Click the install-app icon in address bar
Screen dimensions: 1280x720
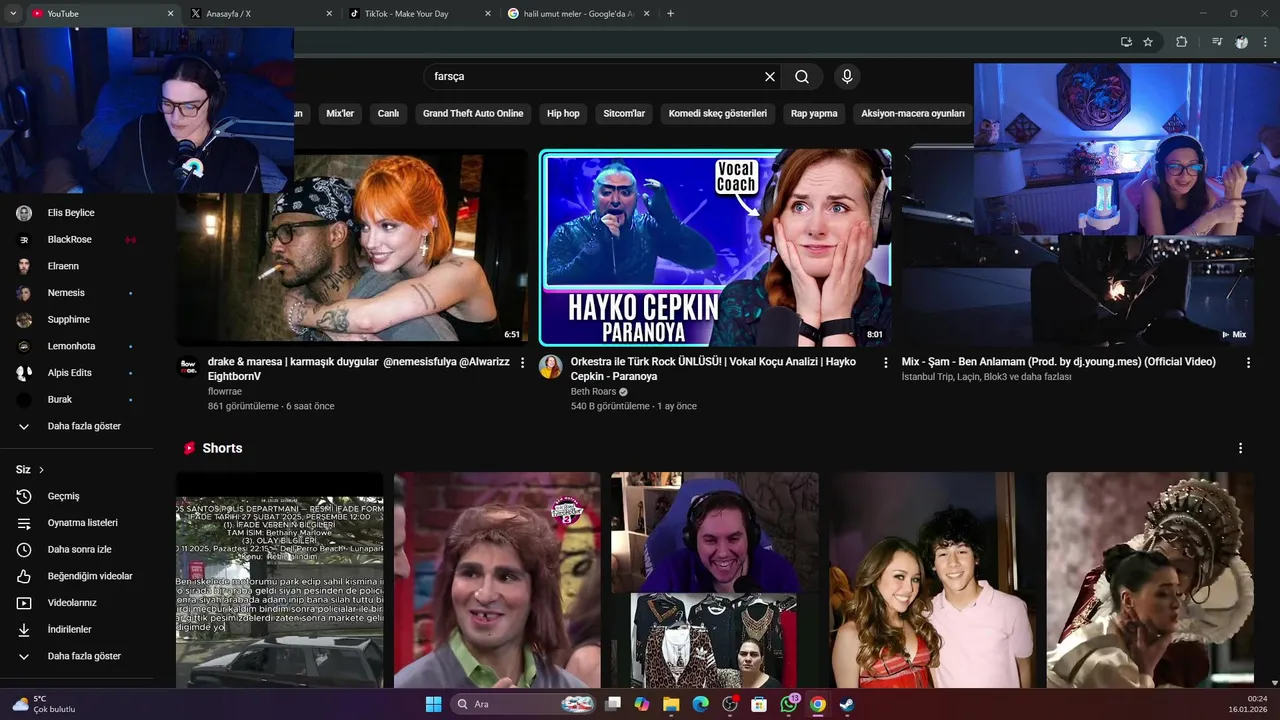coord(1126,42)
